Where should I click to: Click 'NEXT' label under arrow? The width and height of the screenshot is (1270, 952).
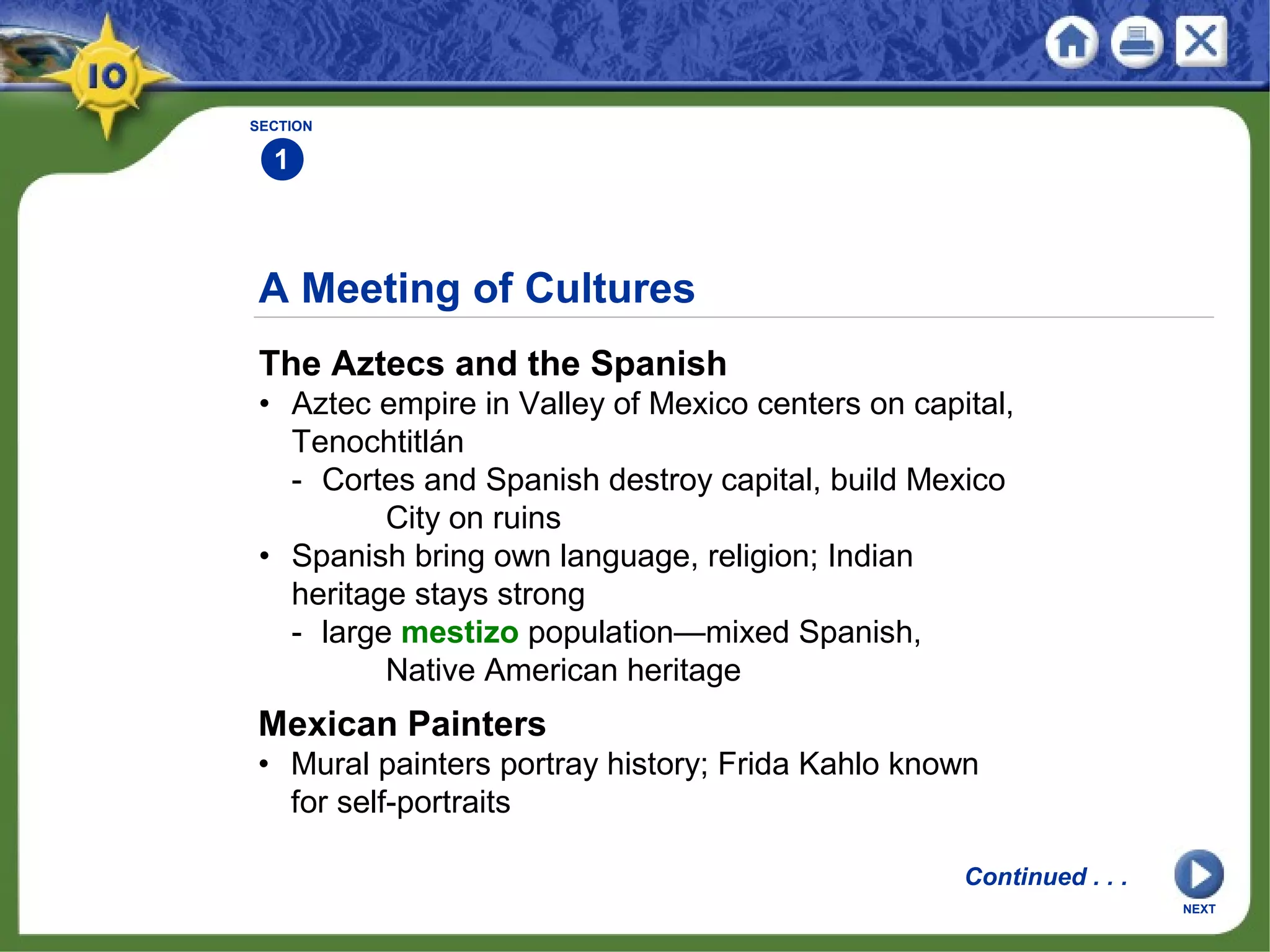pyautogui.click(x=1199, y=909)
